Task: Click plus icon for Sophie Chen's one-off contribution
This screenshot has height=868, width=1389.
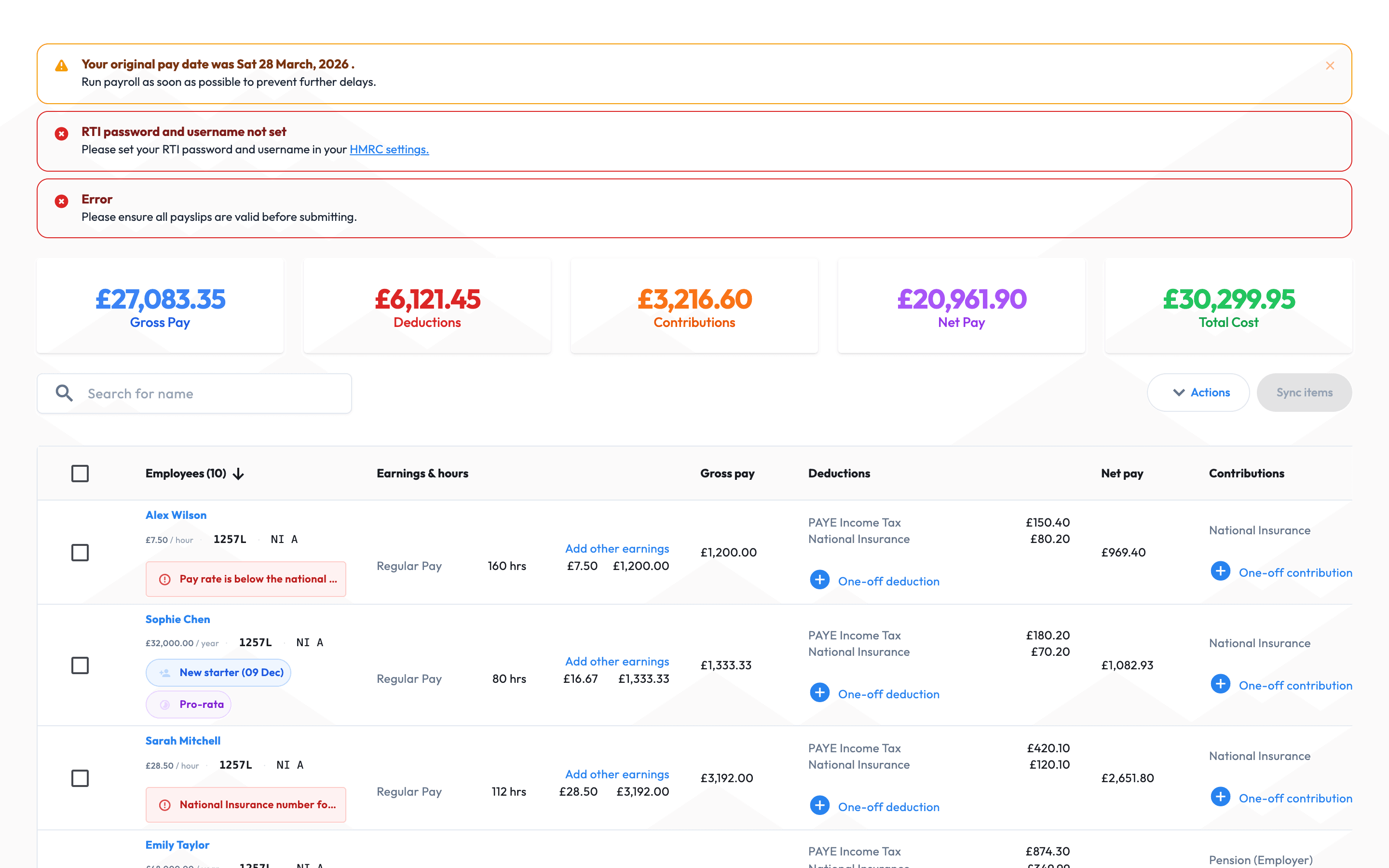Action: (x=1220, y=684)
